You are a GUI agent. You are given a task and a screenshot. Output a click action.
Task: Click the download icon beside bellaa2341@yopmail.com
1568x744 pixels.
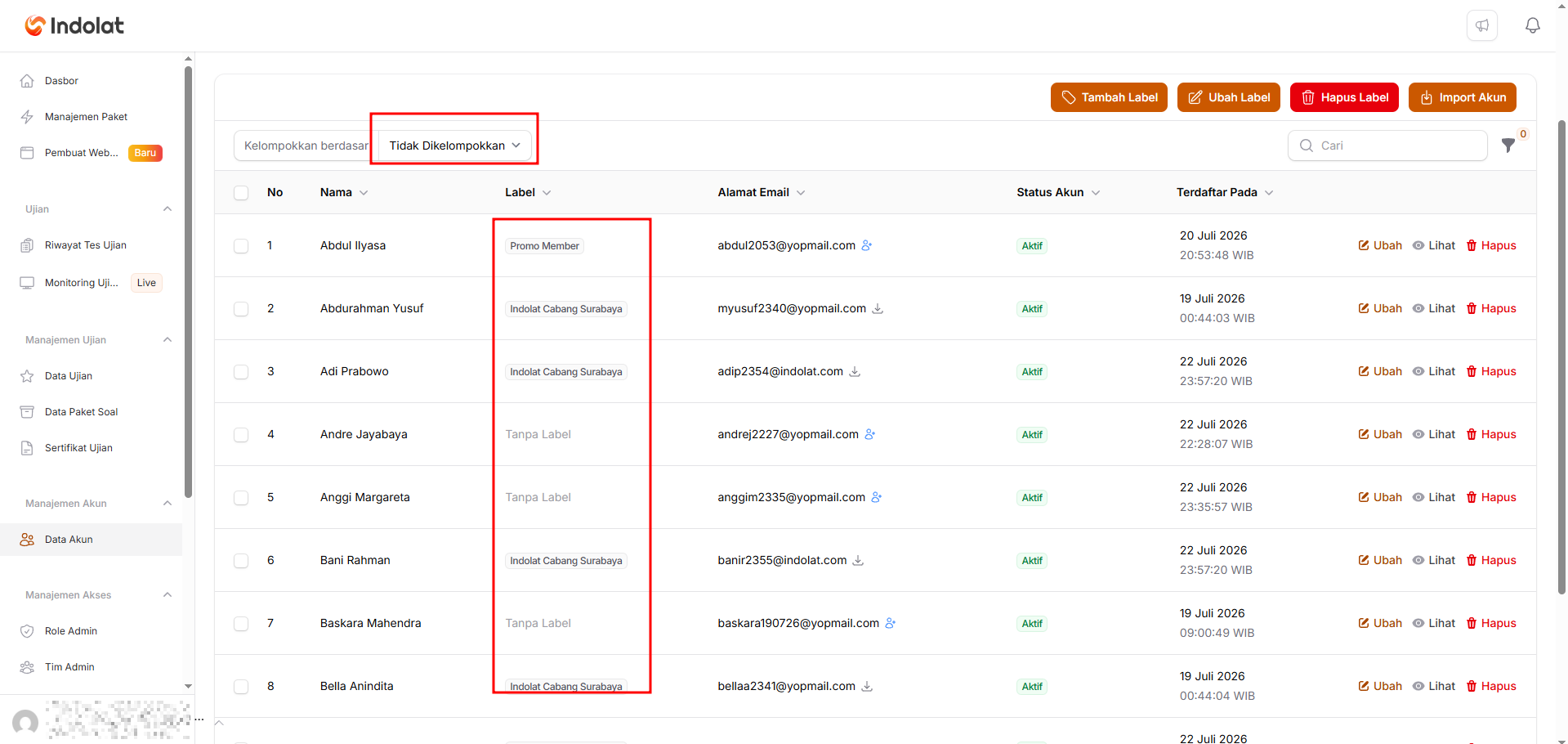click(x=867, y=686)
